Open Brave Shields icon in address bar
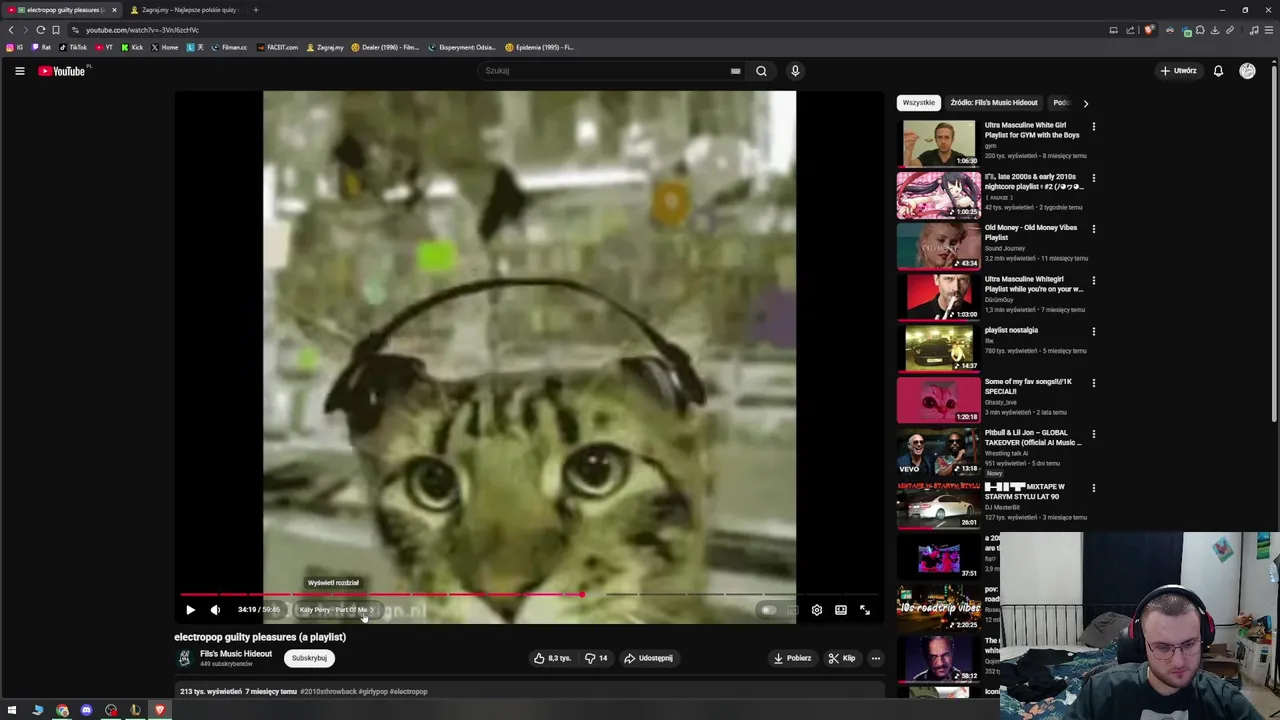Viewport: 1280px width, 720px height. (1149, 30)
